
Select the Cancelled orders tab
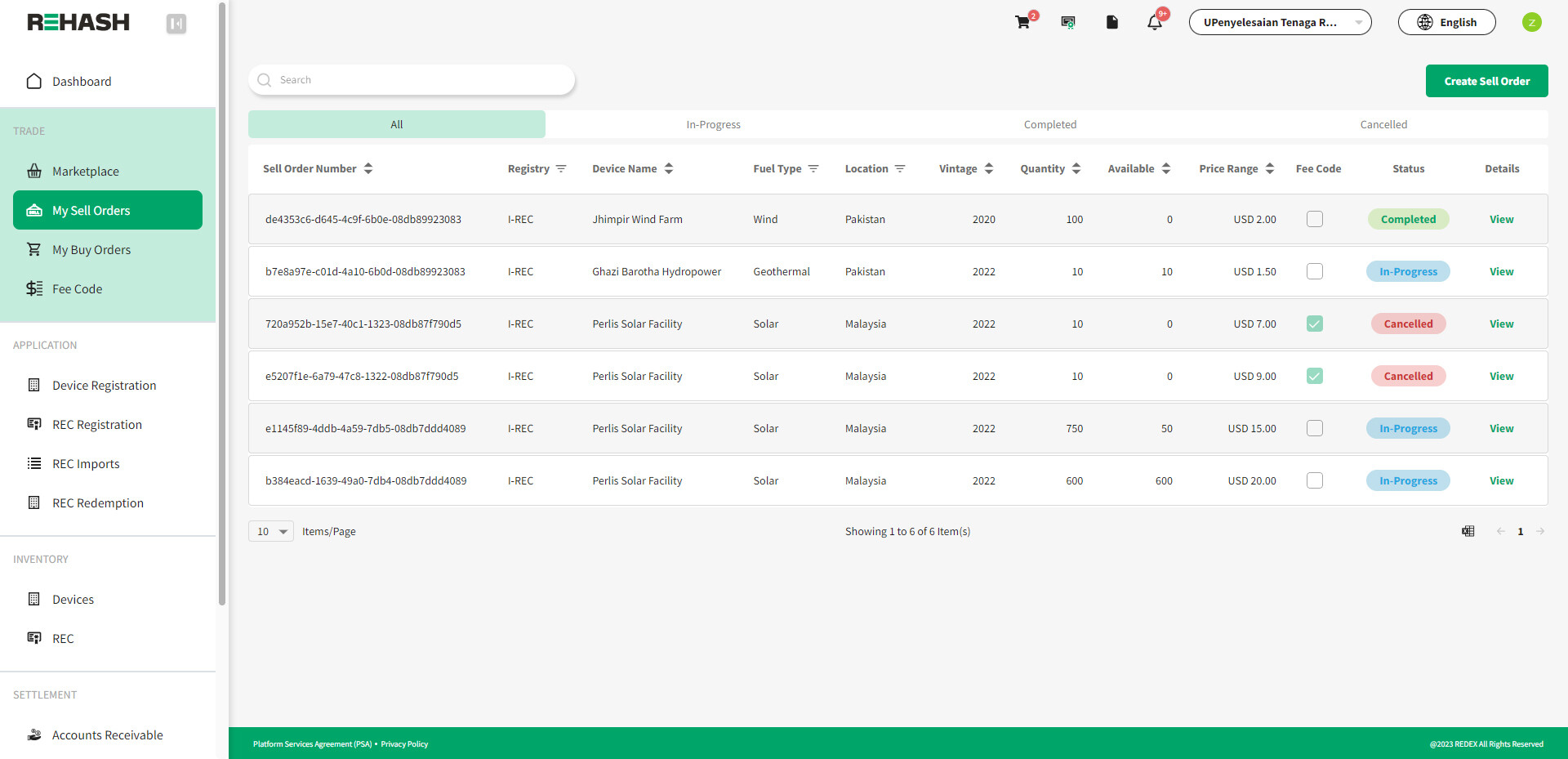click(1383, 124)
